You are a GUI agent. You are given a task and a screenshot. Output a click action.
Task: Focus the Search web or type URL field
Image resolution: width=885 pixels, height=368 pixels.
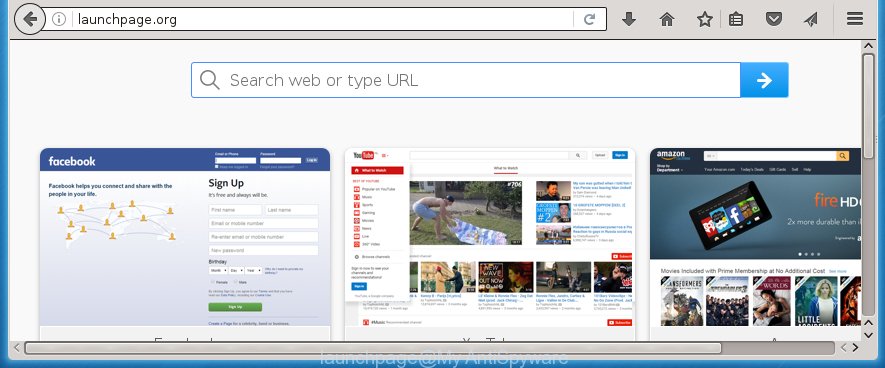pyautogui.click(x=466, y=80)
